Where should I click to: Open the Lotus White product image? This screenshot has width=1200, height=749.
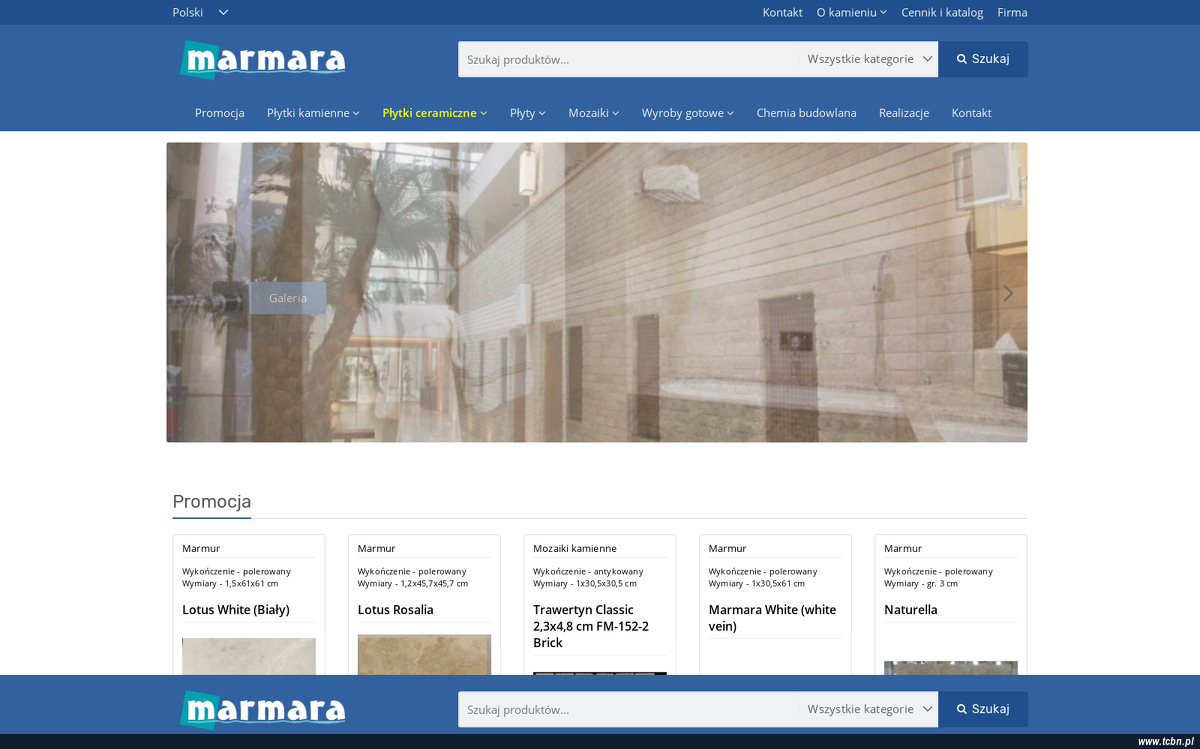coord(249,656)
